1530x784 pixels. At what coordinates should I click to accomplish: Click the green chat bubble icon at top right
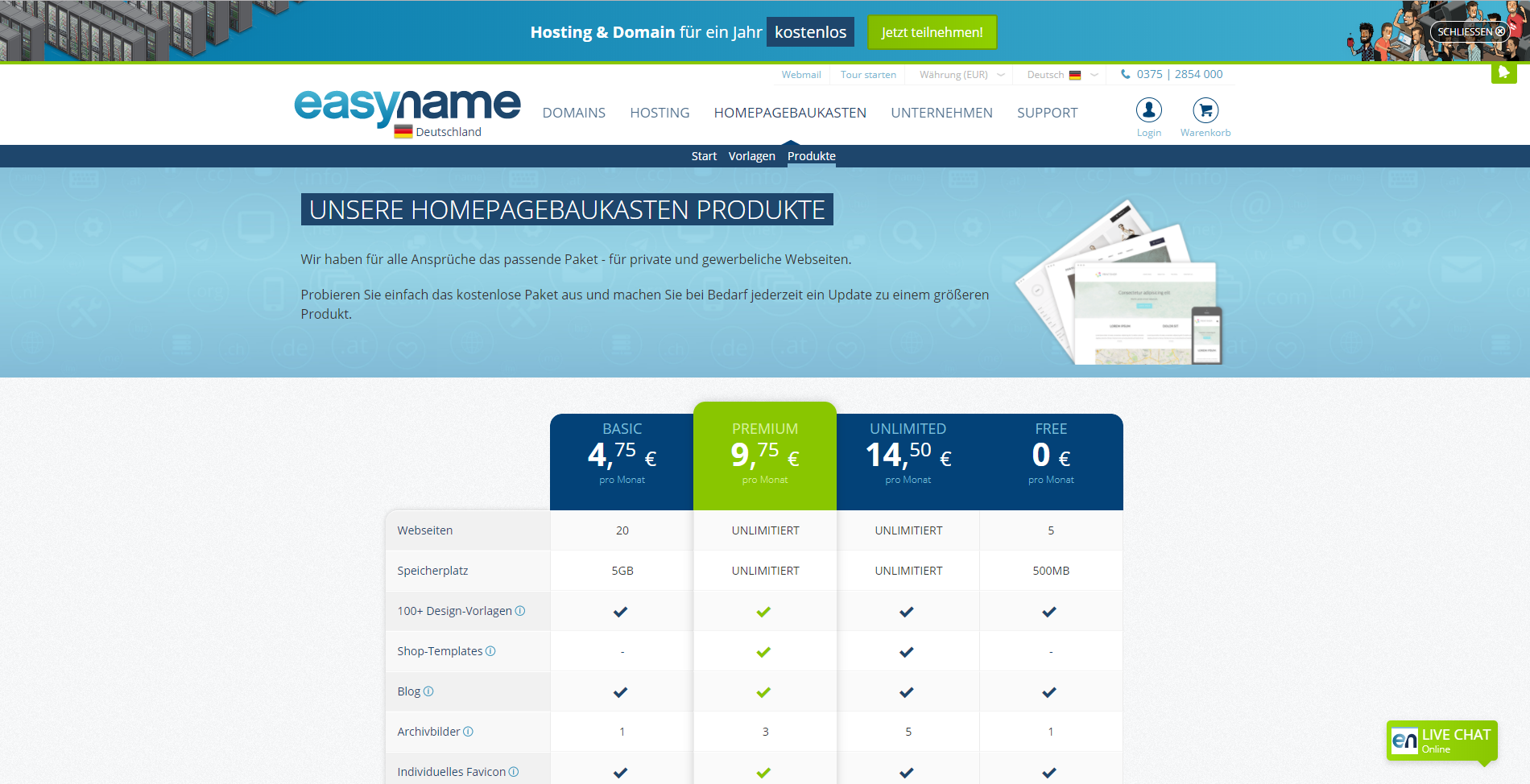click(x=1503, y=72)
